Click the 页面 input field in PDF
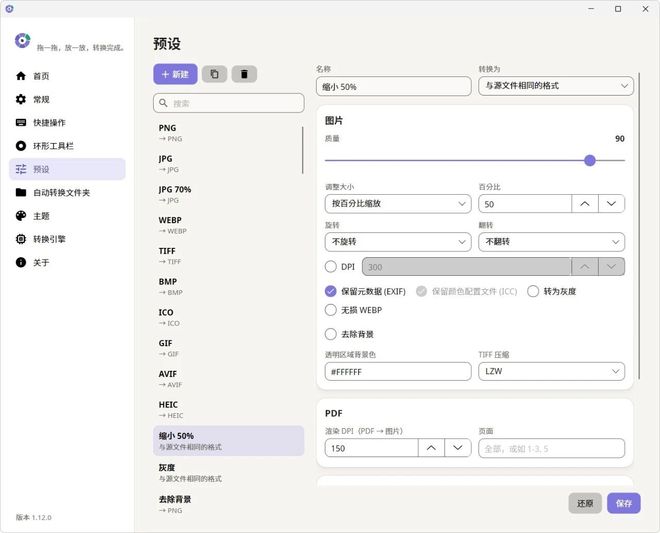The height and width of the screenshot is (533, 660). [551, 448]
